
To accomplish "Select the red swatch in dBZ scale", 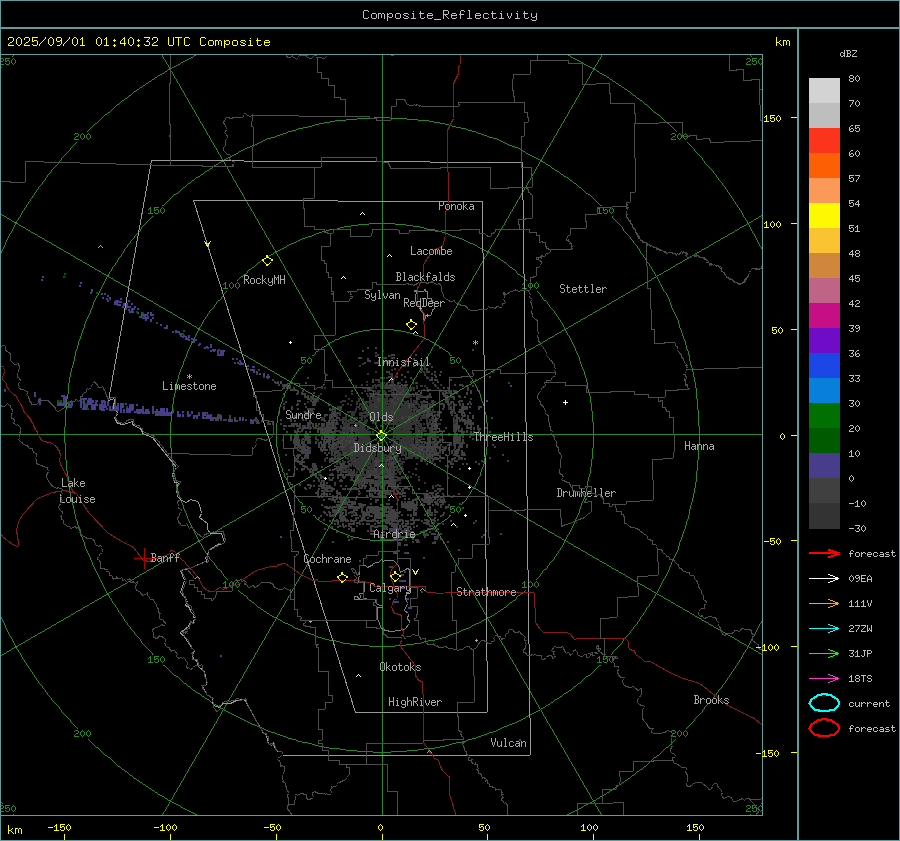I will 824,141.
